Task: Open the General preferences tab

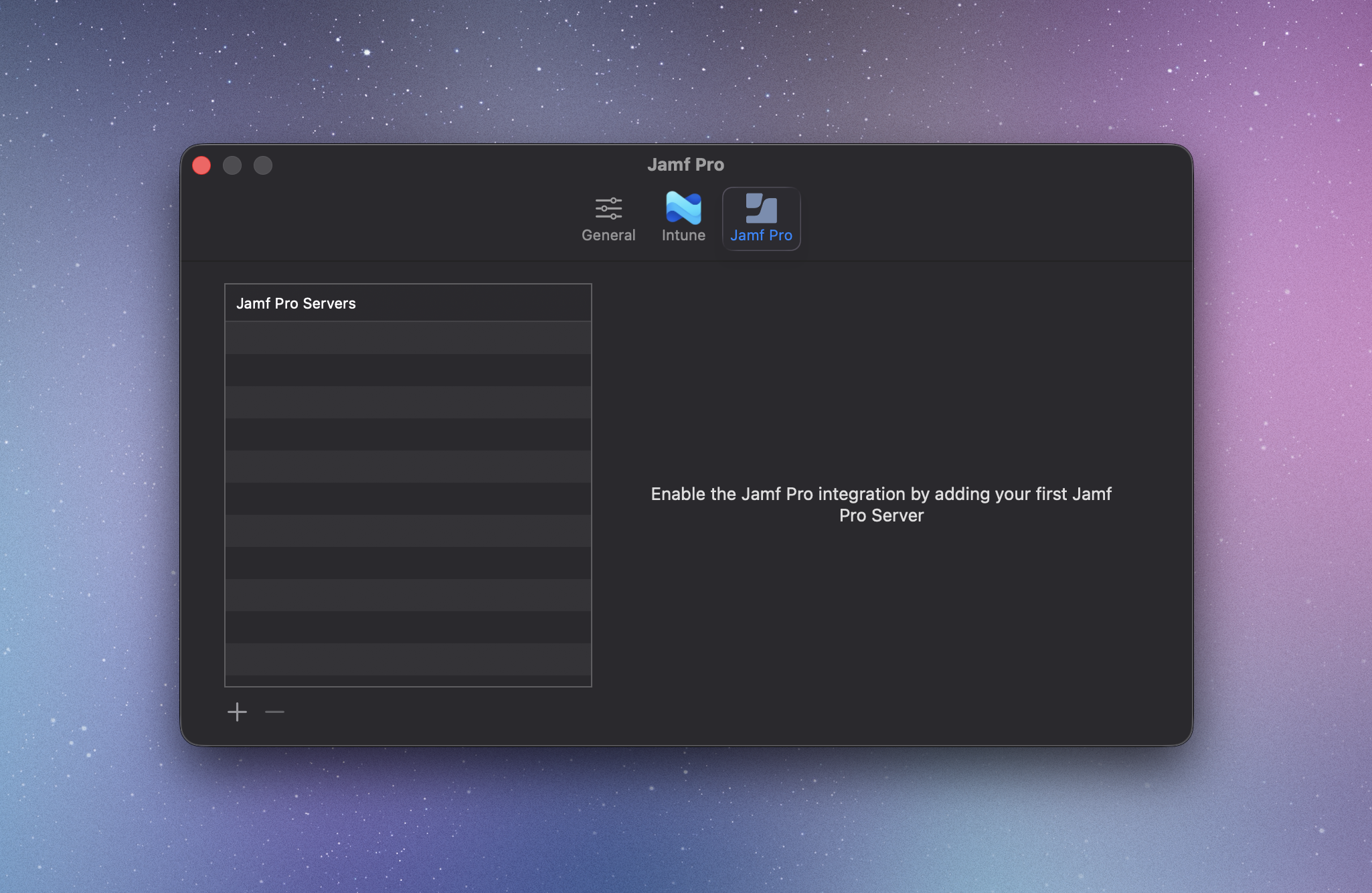Action: [608, 219]
